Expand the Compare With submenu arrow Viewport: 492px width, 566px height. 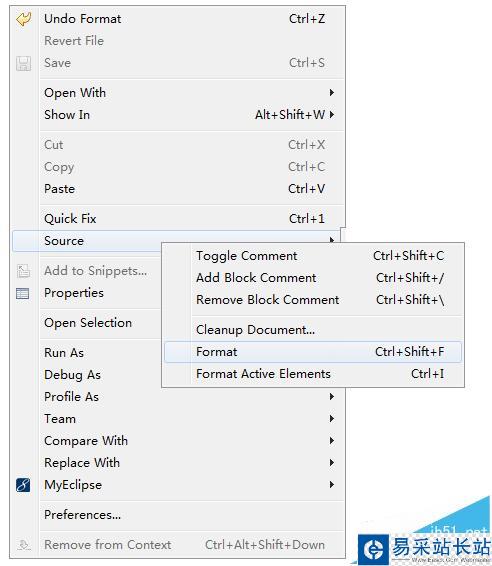click(x=332, y=440)
